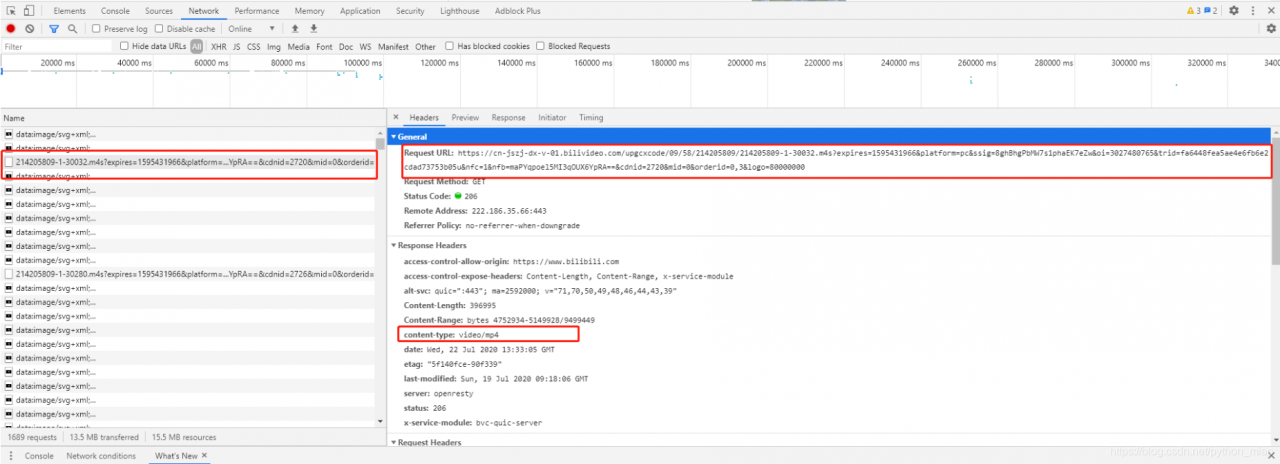Screen dimensions: 1280x464
Task: Filter requests by WS
Action: (365, 46)
